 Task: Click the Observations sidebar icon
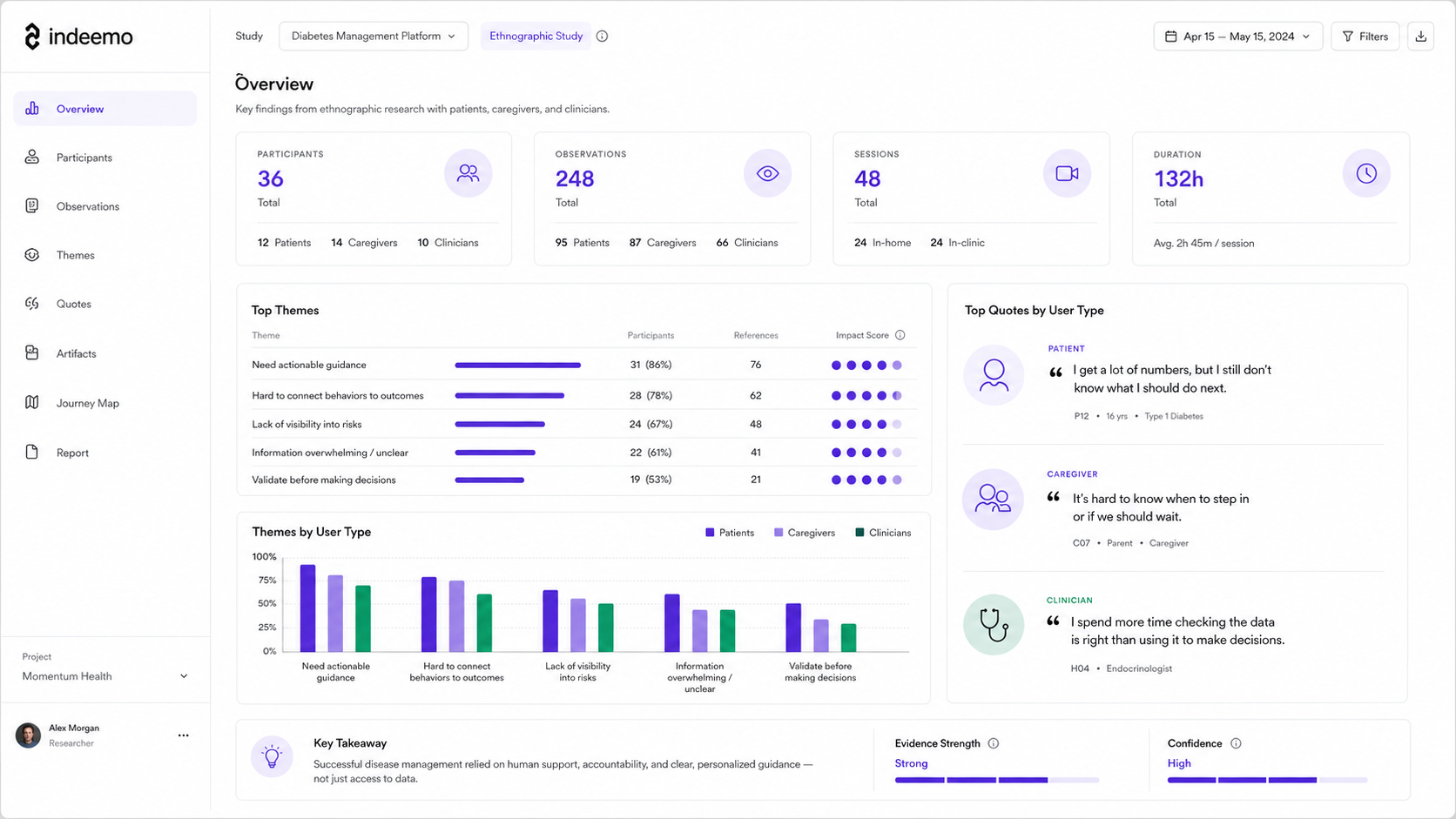[32, 206]
